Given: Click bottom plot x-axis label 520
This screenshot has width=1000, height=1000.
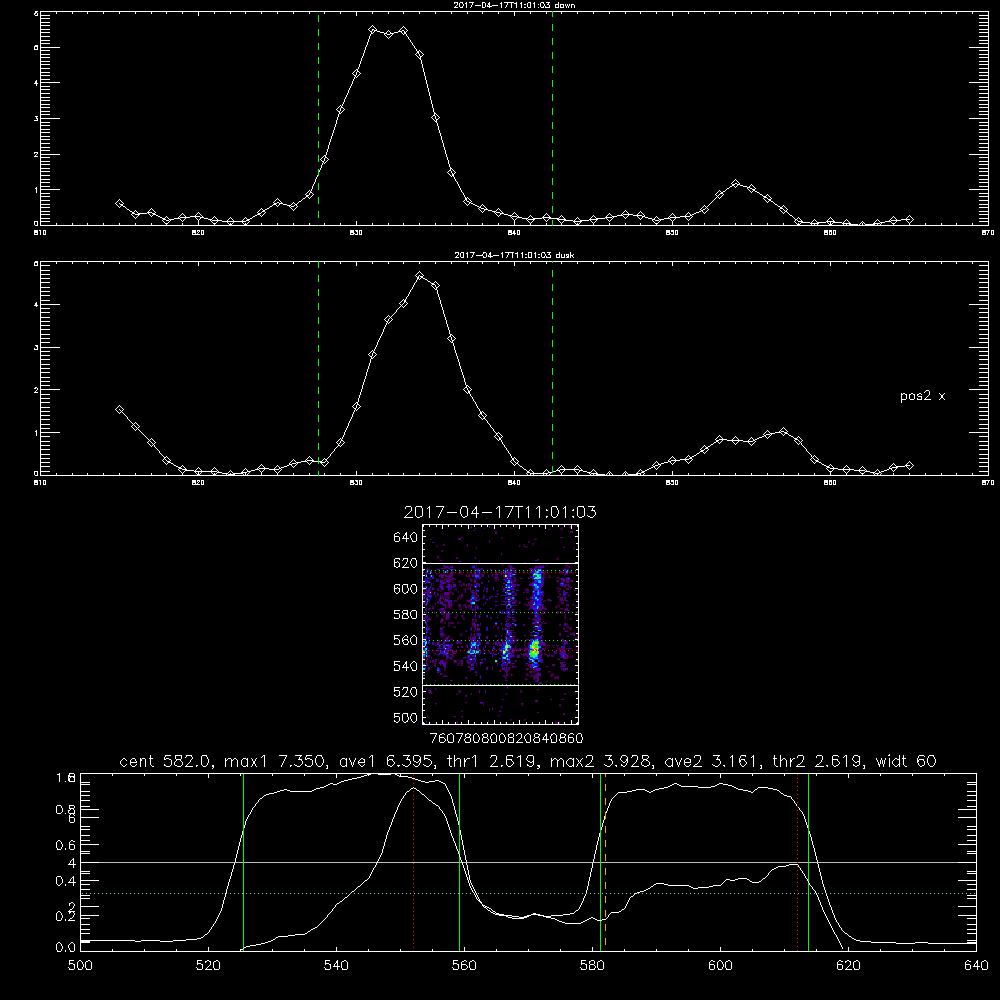Looking at the screenshot, I should point(208,966).
